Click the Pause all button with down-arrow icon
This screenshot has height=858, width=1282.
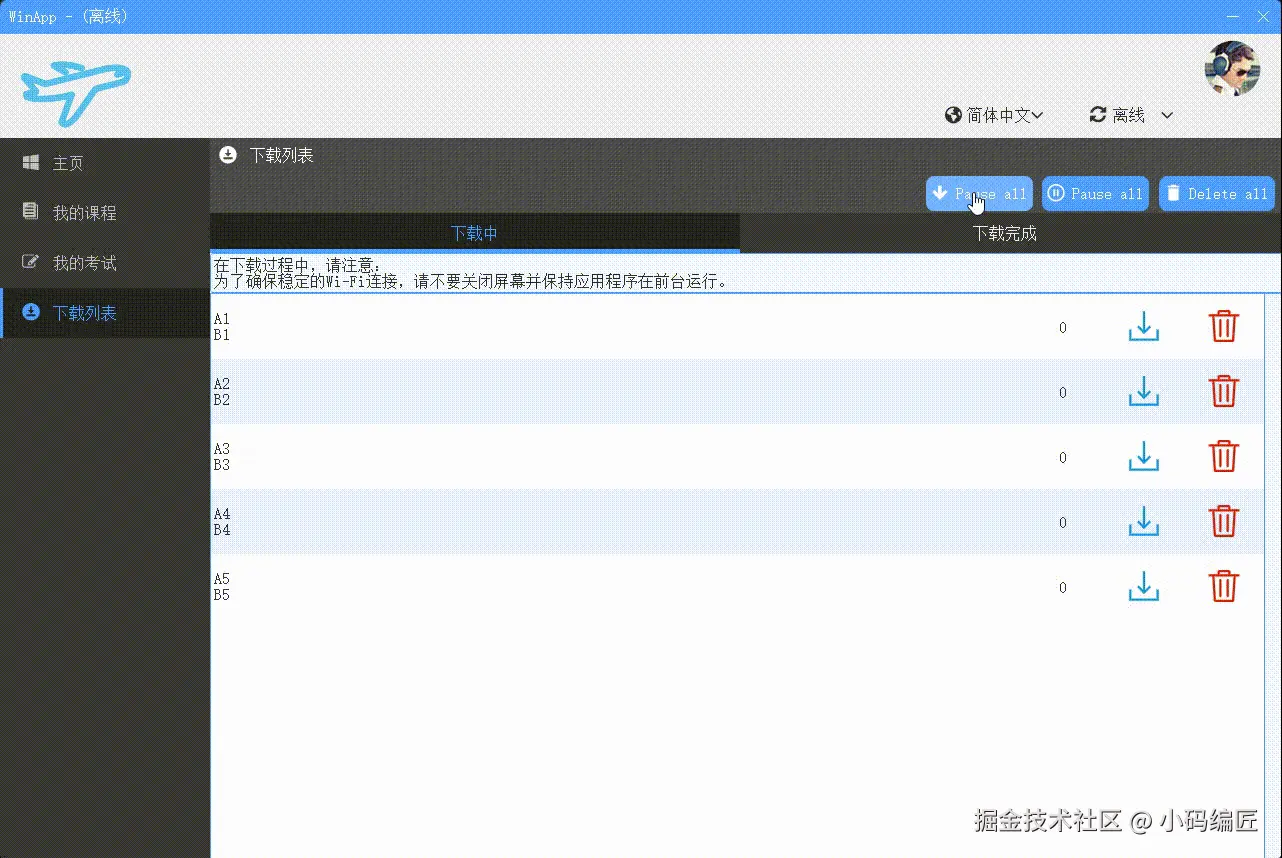pos(979,194)
